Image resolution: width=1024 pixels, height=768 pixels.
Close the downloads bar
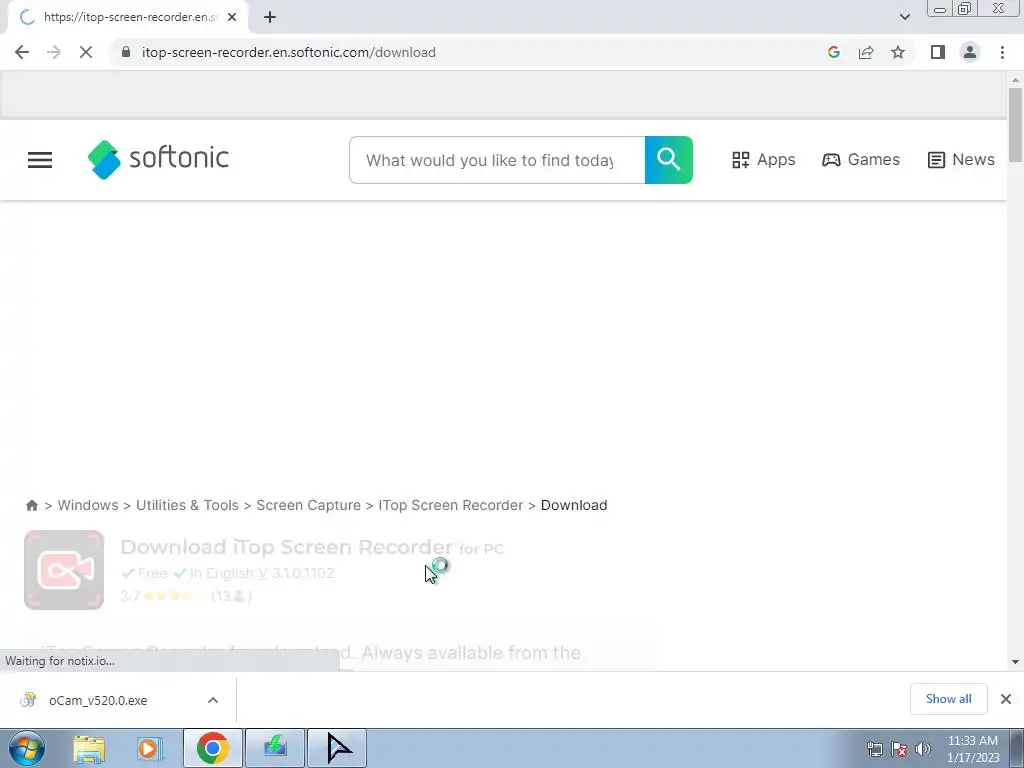(1006, 699)
